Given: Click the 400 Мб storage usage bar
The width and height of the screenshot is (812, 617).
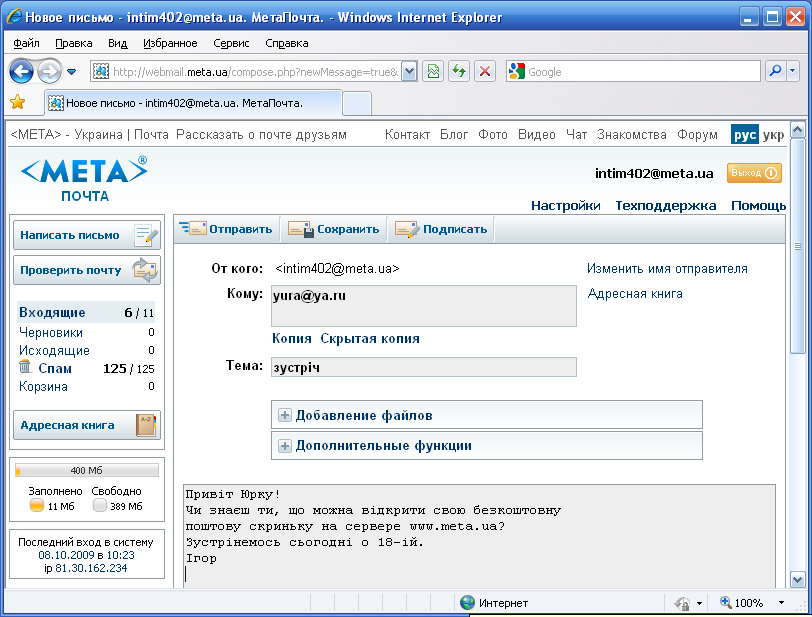Looking at the screenshot, I should pos(87,470).
